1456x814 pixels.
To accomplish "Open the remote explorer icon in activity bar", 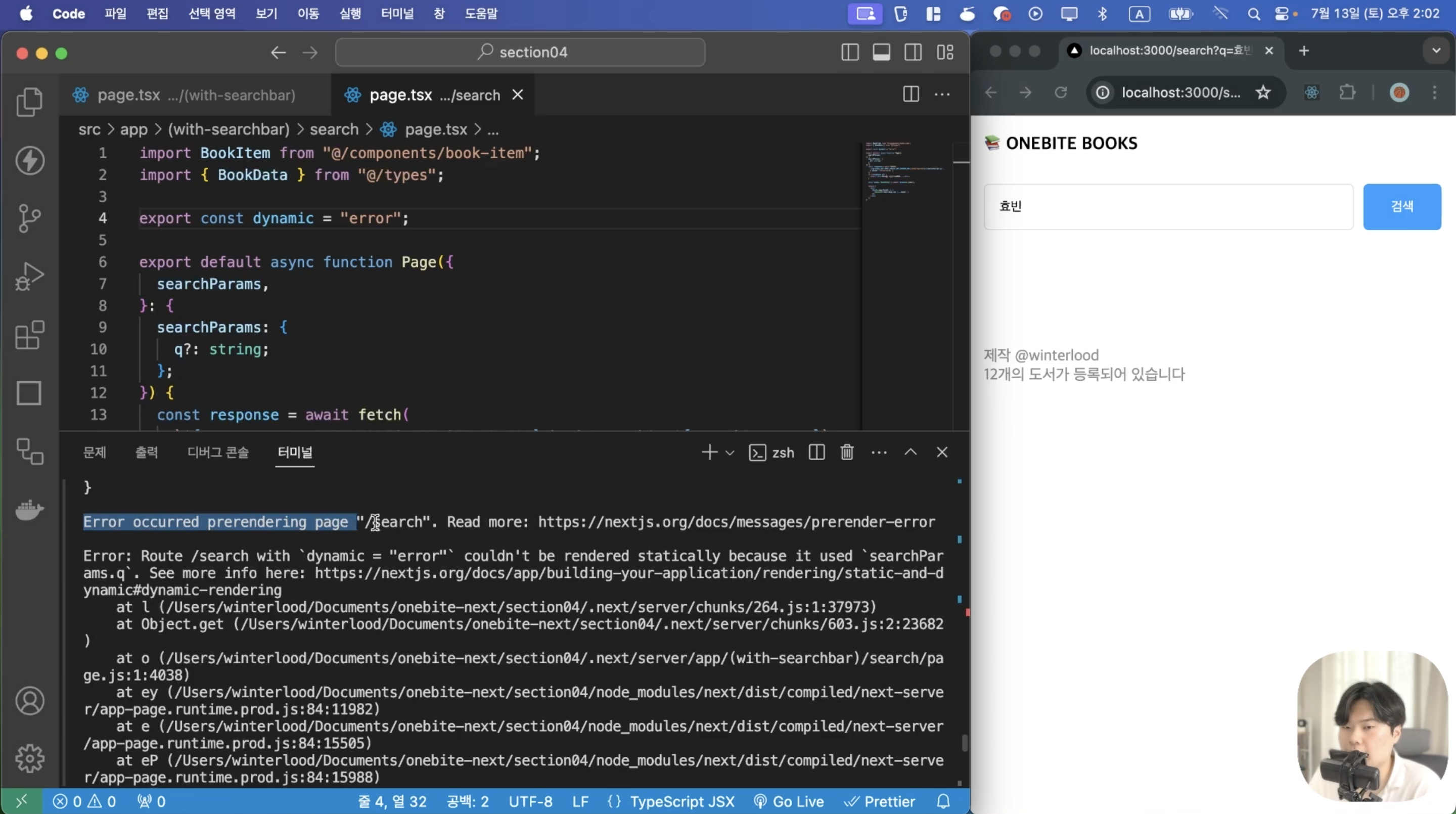I will [x=29, y=451].
